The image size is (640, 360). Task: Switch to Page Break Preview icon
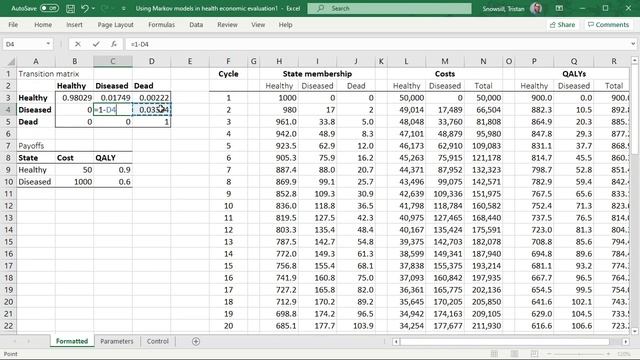point(534,353)
